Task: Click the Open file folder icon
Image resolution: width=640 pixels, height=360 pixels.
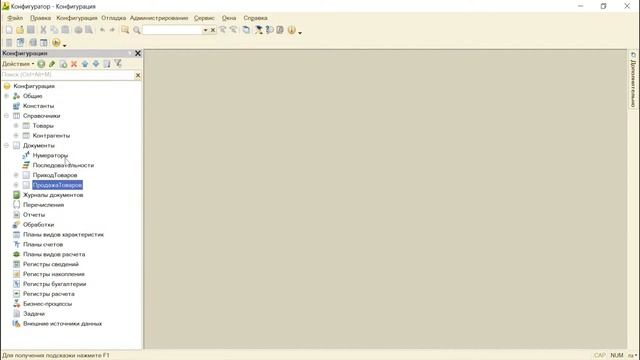Action: 20,30
